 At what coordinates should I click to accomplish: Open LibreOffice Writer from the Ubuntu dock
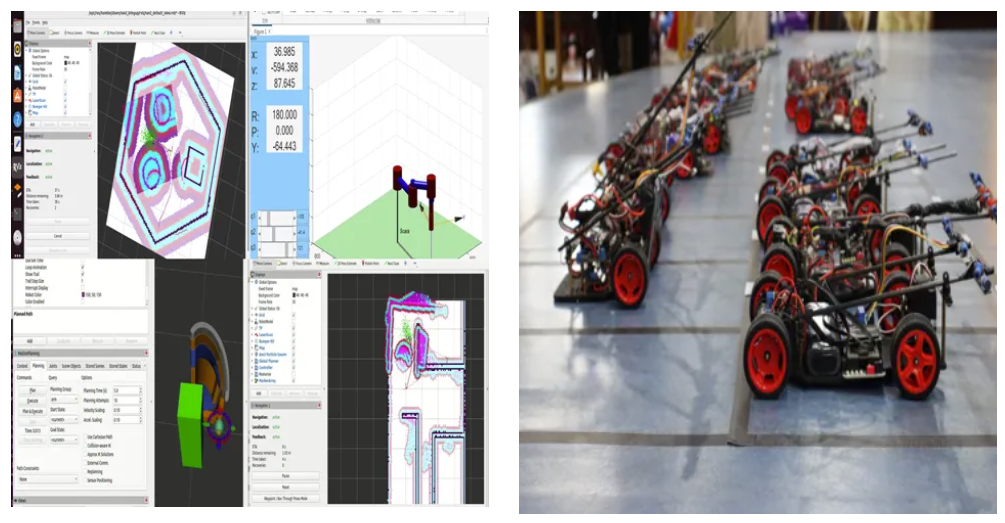pos(17,73)
